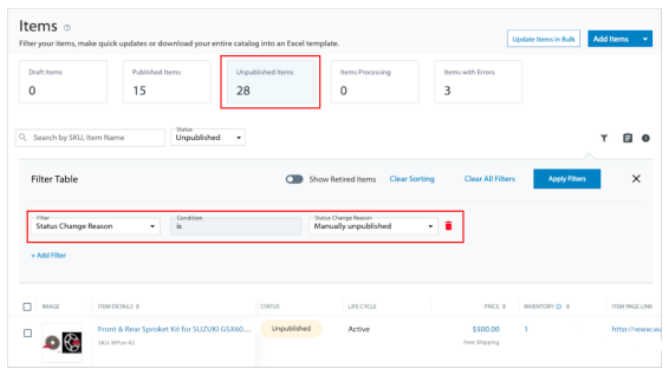Click Clear All Filters link

tap(489, 179)
